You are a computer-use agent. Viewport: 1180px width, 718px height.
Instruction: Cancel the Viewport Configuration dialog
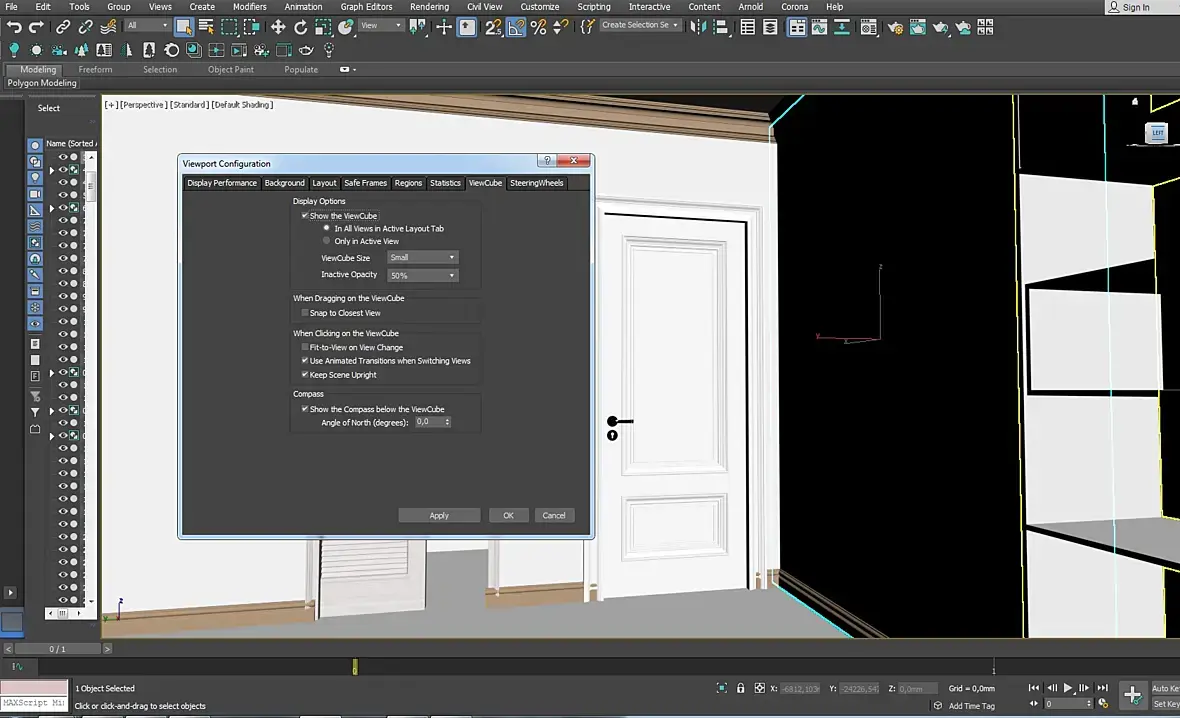pos(554,516)
